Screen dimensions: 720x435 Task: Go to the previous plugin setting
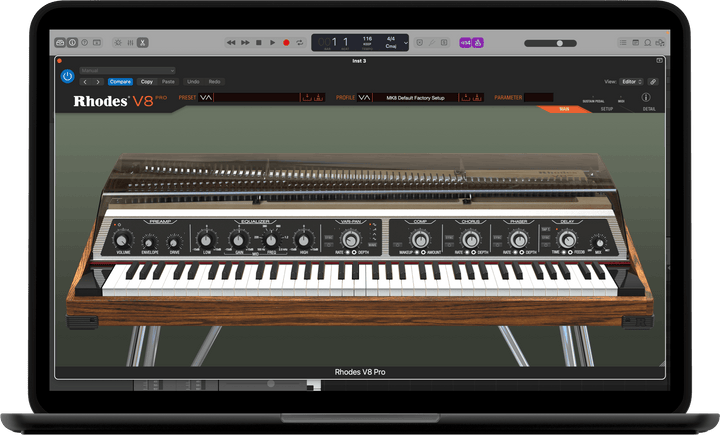[x=85, y=82]
